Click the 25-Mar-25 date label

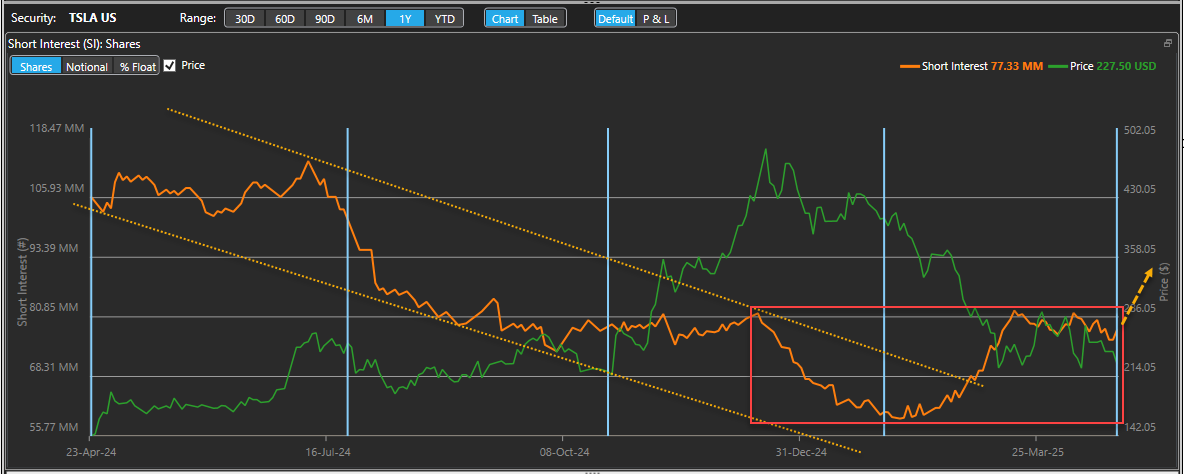1036,453
